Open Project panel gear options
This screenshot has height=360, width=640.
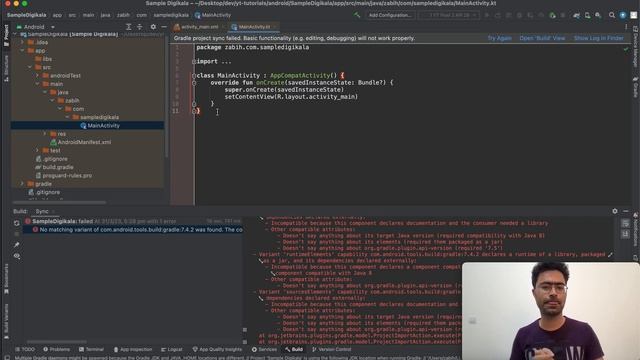pos(153,27)
